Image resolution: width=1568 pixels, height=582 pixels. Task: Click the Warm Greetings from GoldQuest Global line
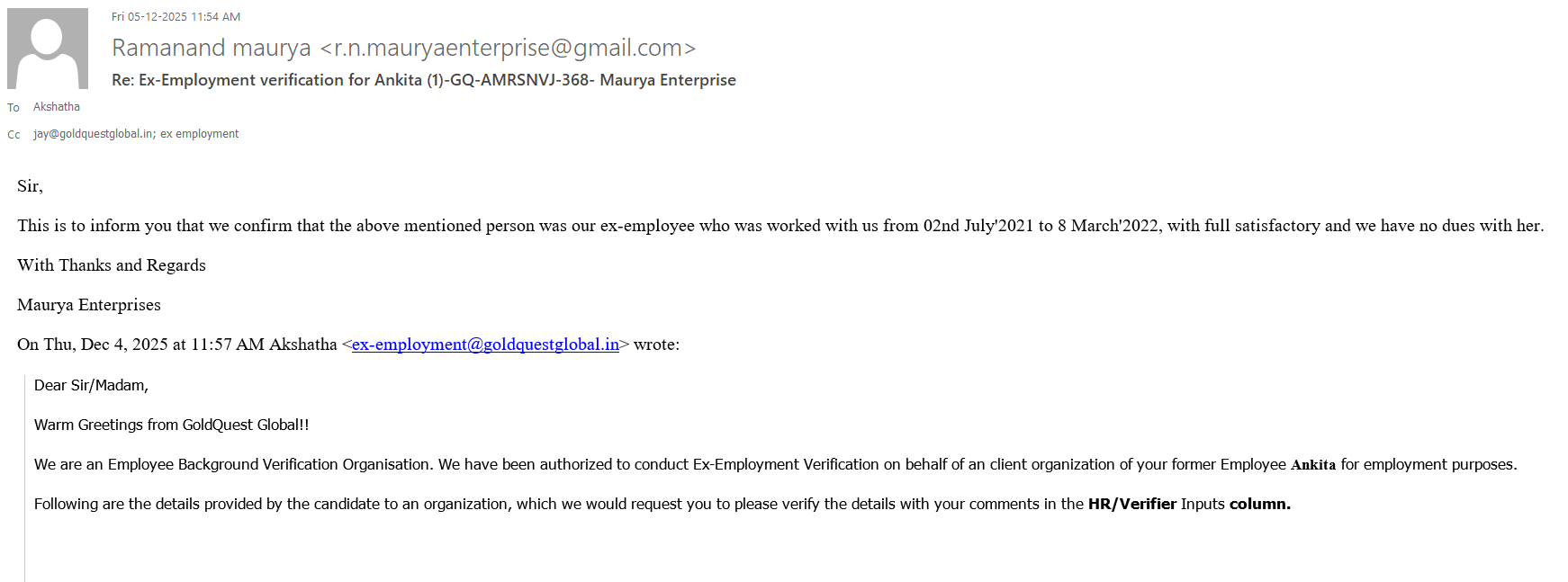coord(171,425)
